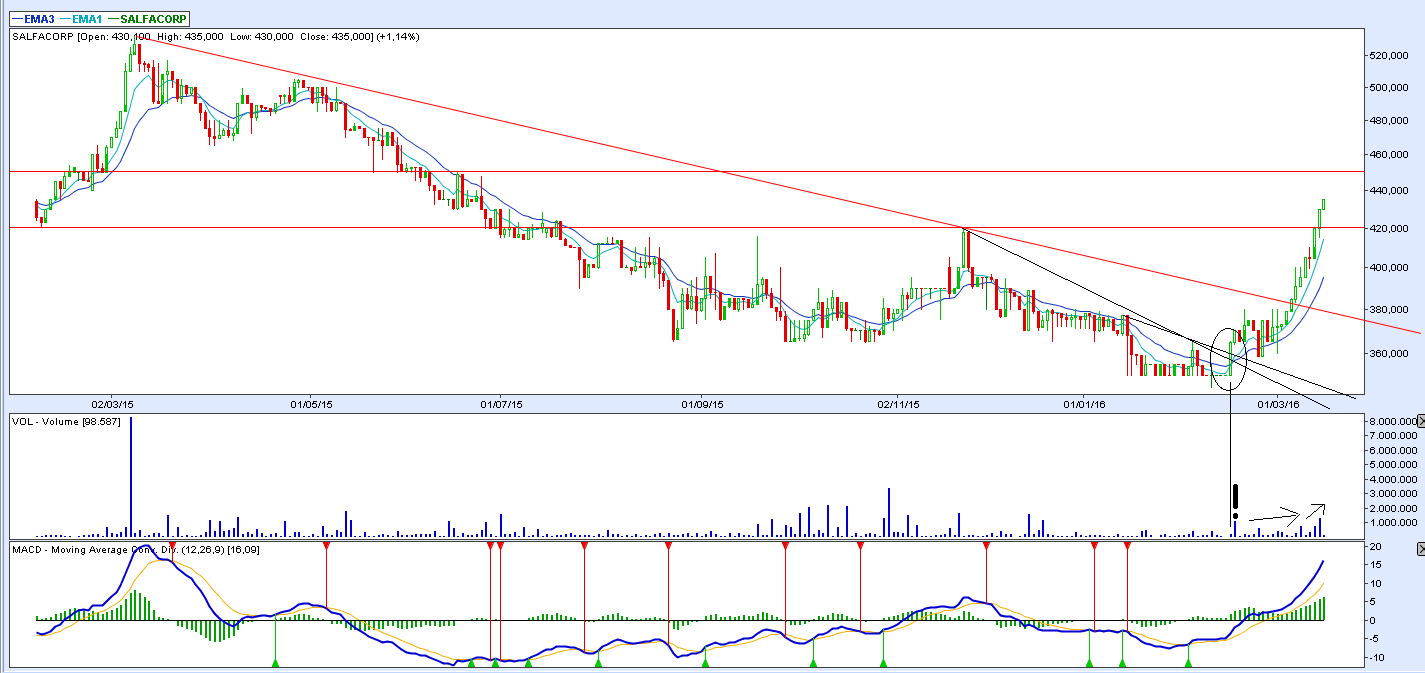Select the MACD Moving Average panel title

pos(135,550)
